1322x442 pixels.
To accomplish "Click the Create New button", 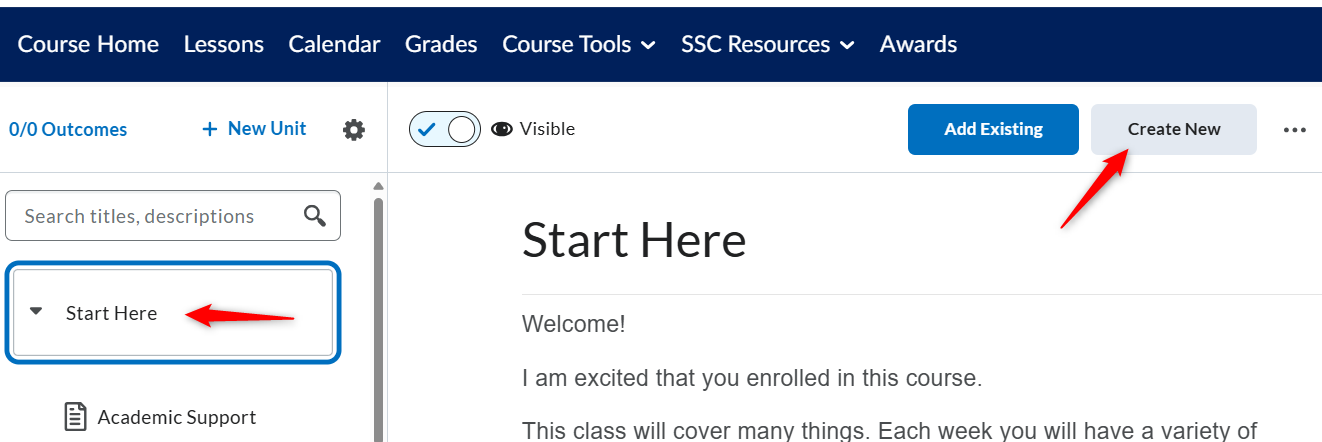I will pyautogui.click(x=1174, y=129).
